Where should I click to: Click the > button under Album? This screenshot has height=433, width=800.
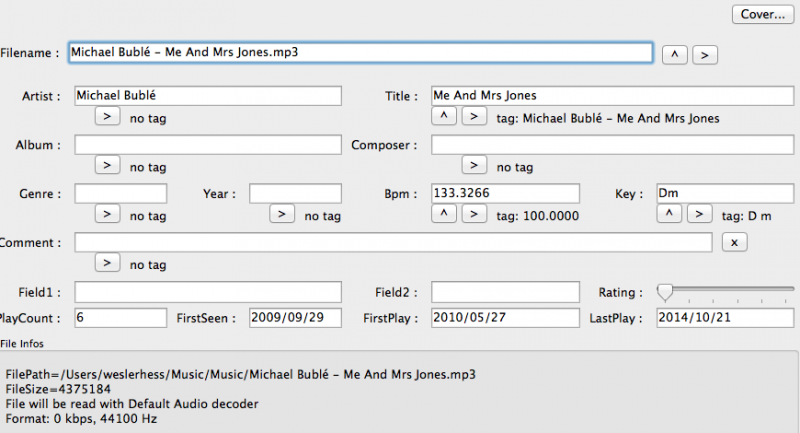(x=107, y=165)
